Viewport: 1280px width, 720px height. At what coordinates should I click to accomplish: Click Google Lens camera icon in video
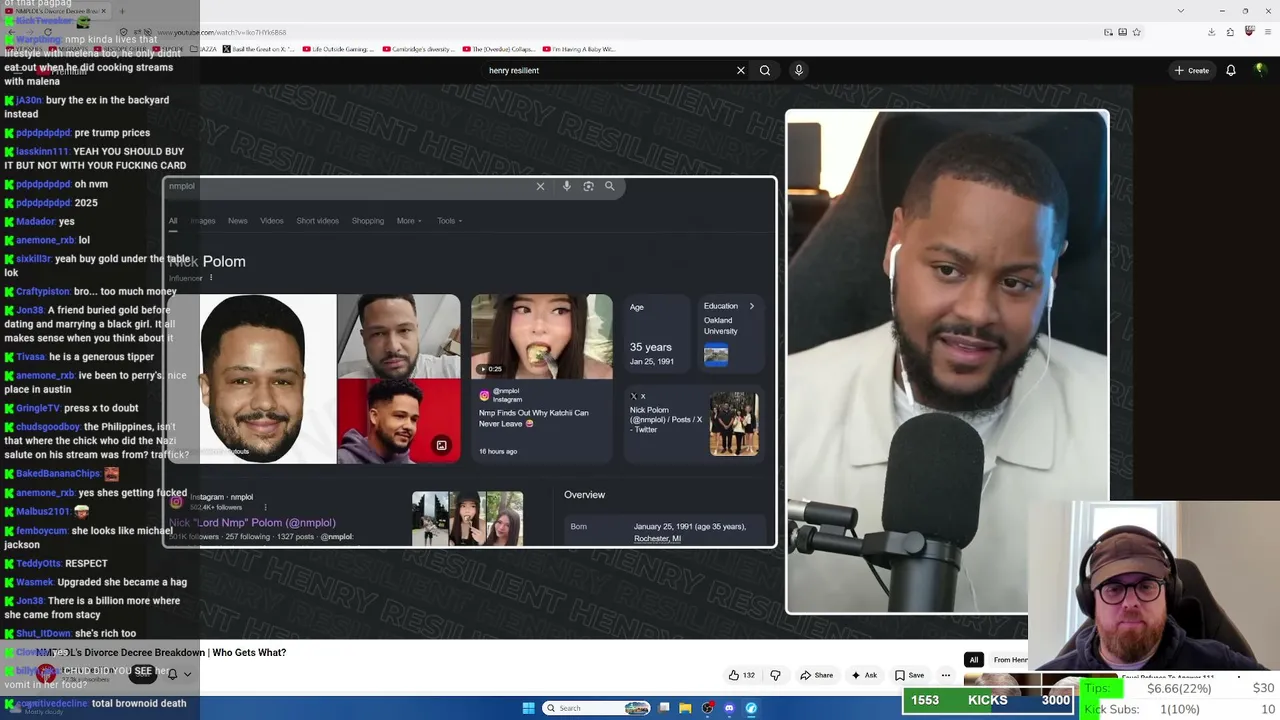(588, 186)
